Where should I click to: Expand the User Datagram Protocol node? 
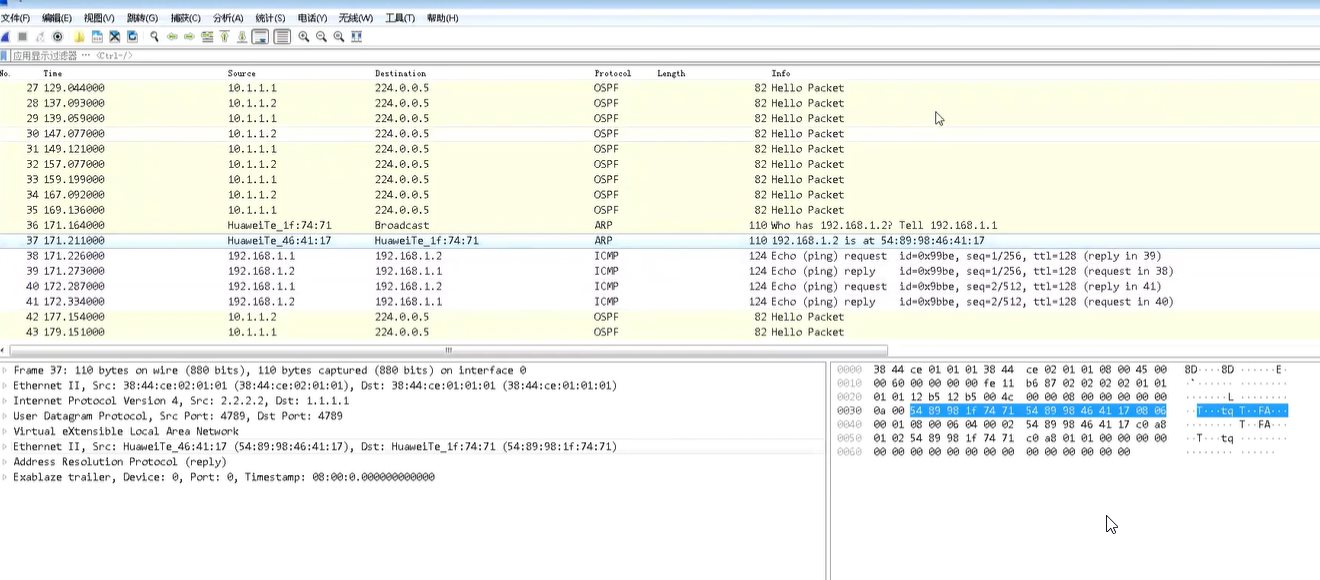[5, 416]
